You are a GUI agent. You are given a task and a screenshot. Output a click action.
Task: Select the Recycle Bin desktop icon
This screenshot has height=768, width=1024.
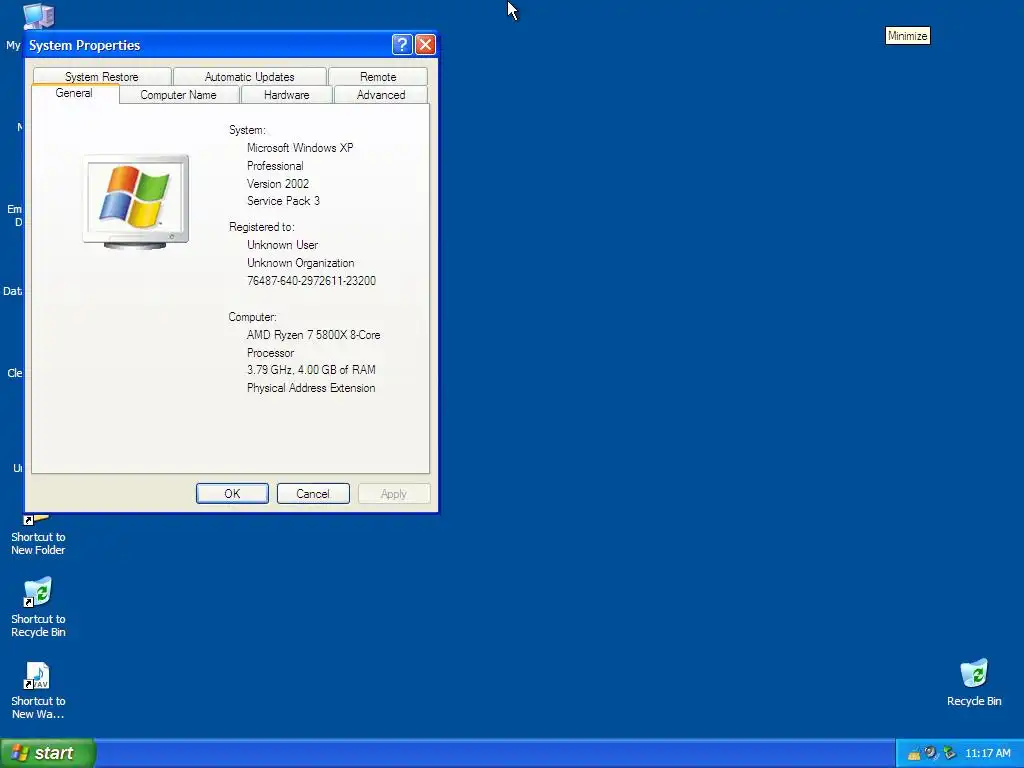pyautogui.click(x=974, y=682)
